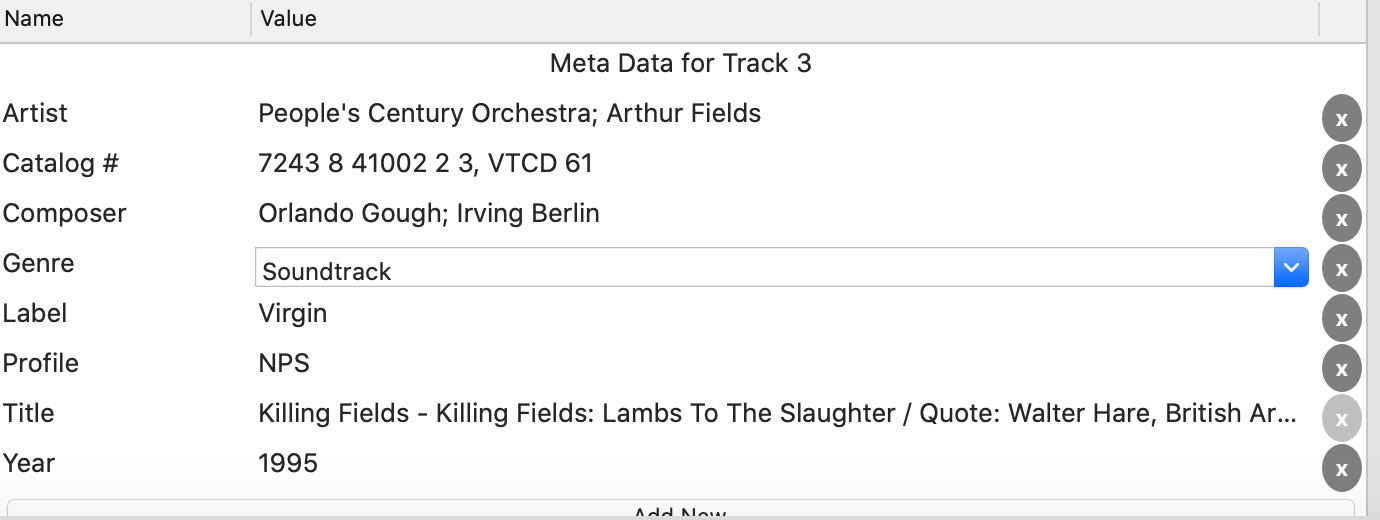The width and height of the screenshot is (1380, 520).
Task: Select the Catalog # value cell
Action: tap(425, 163)
